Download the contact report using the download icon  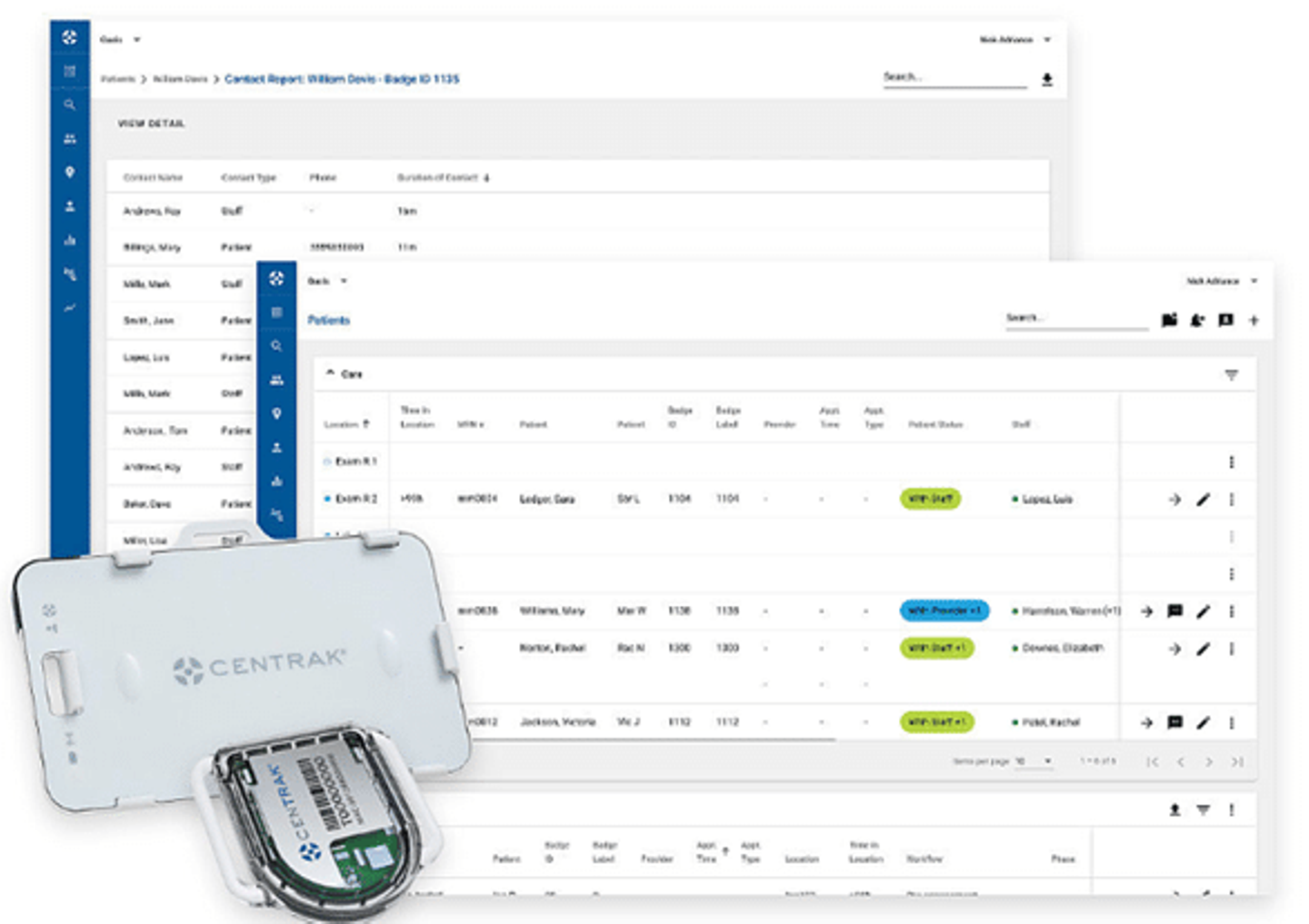1047,80
